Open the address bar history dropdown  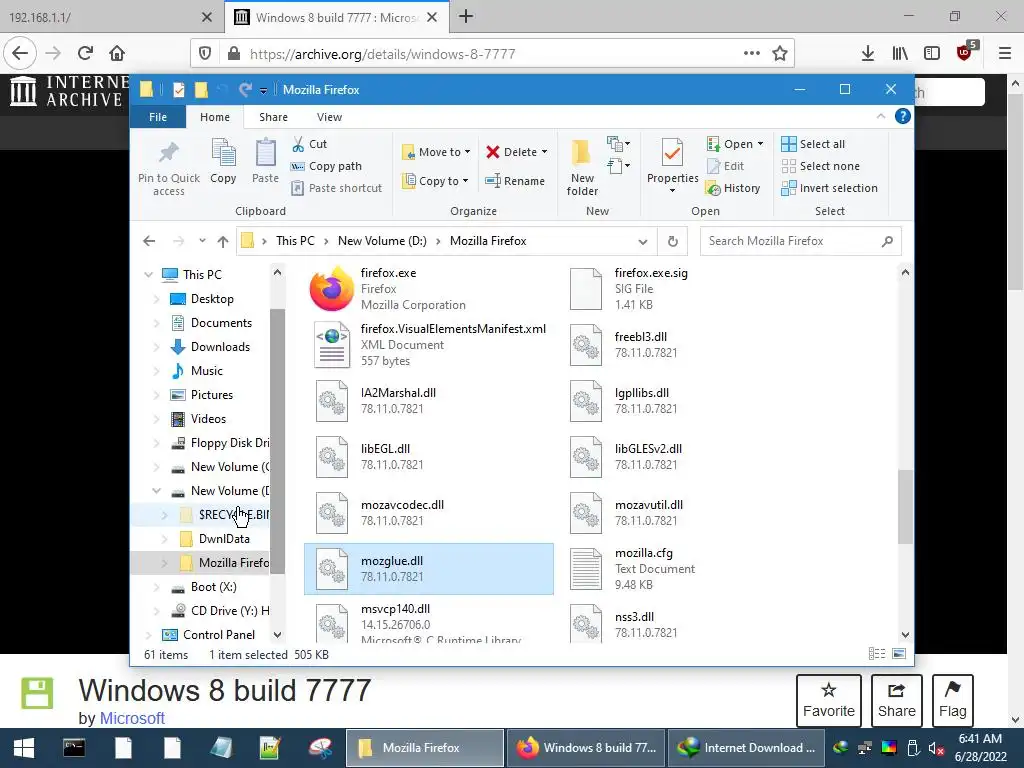[643, 241]
